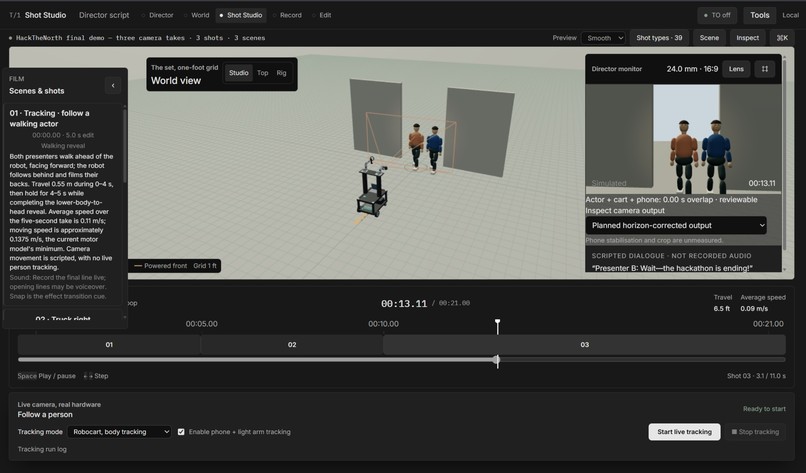Open Shot types · 39
The height and width of the screenshot is (473, 806).
coord(659,38)
